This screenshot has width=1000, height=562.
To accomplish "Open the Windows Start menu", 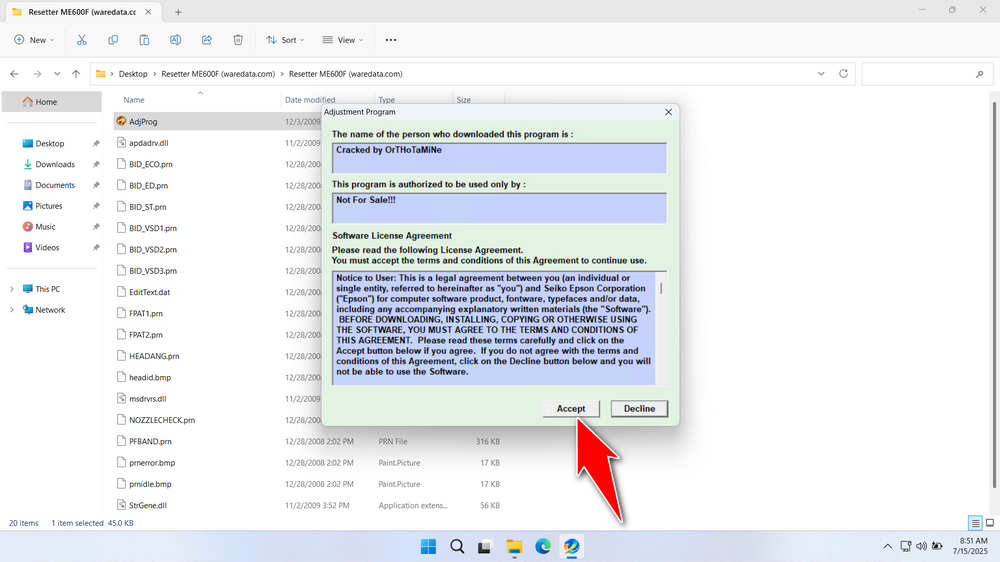I will point(429,547).
